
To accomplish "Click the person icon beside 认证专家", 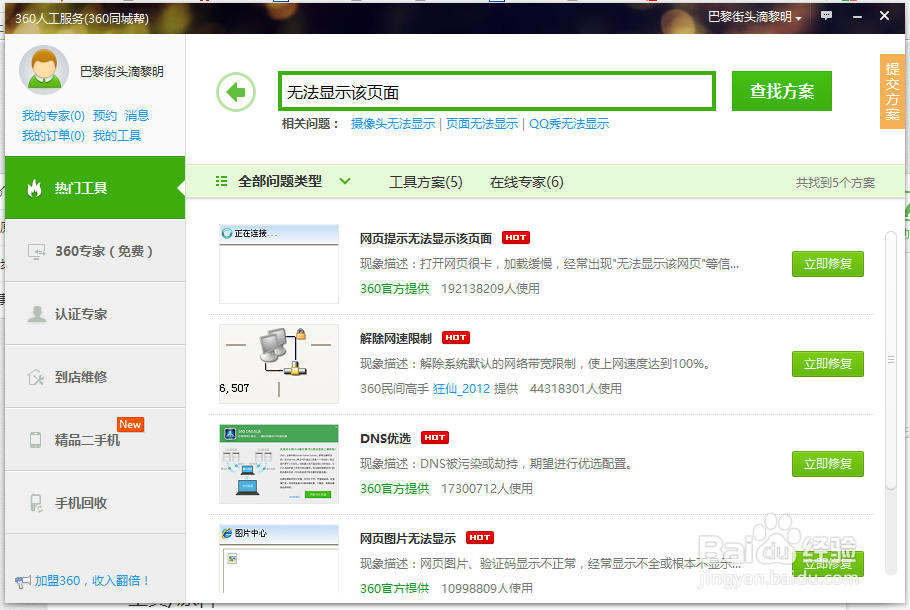I will [37, 314].
